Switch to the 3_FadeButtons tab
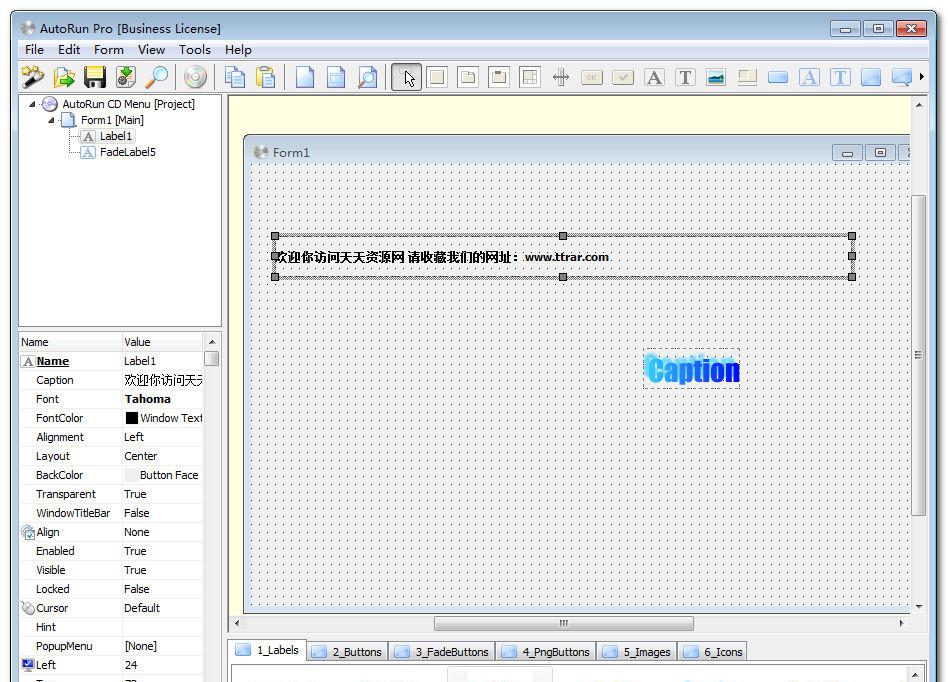The width and height of the screenshot is (948, 682). click(442, 652)
